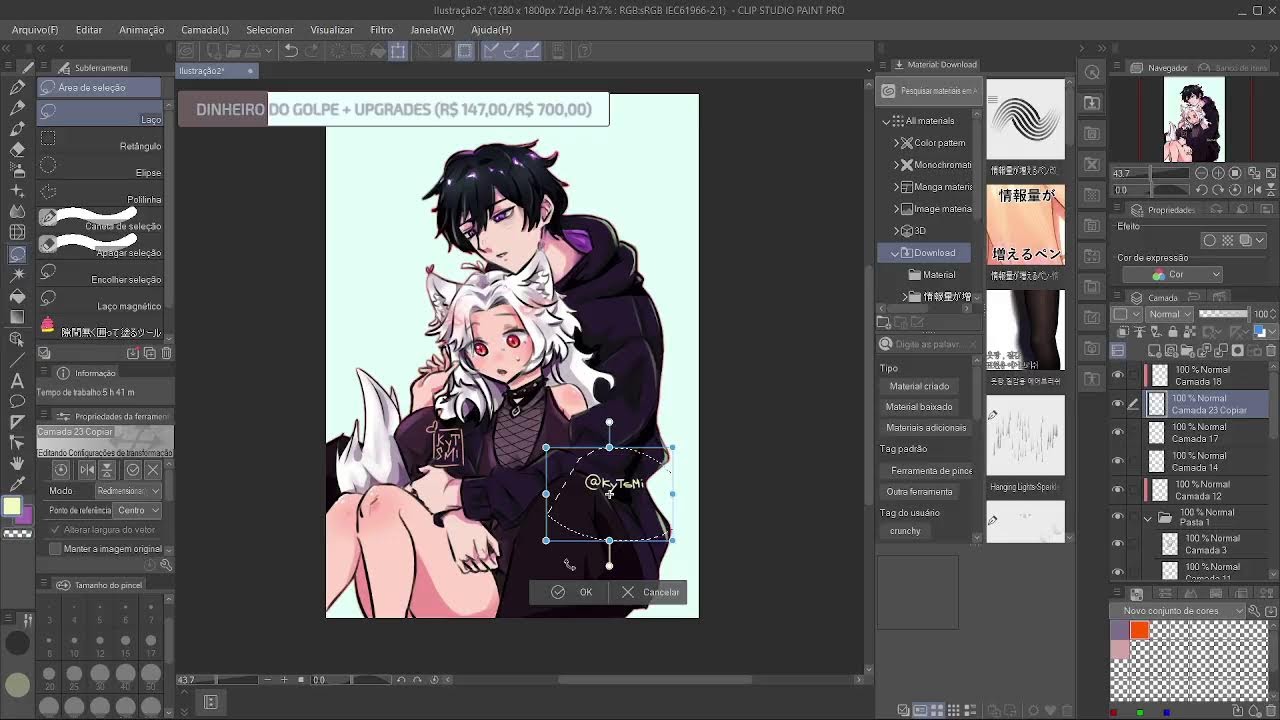Open the Ponto de referência dropdown

[x=137, y=510]
